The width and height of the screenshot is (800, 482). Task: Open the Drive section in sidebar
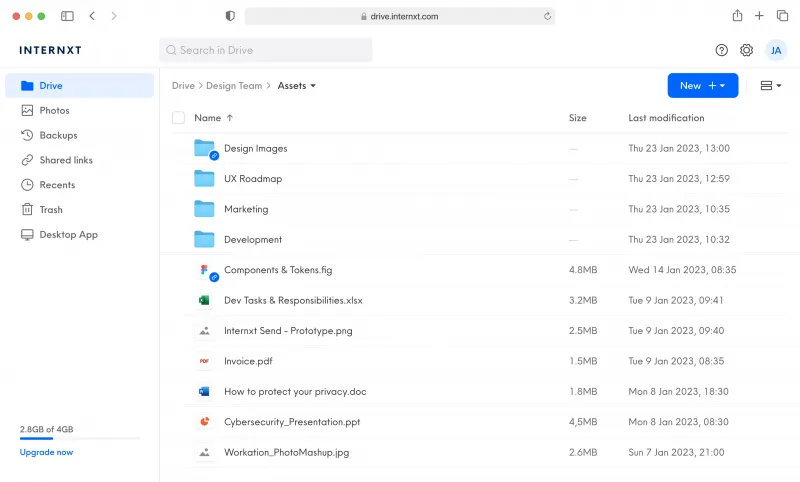[79, 86]
